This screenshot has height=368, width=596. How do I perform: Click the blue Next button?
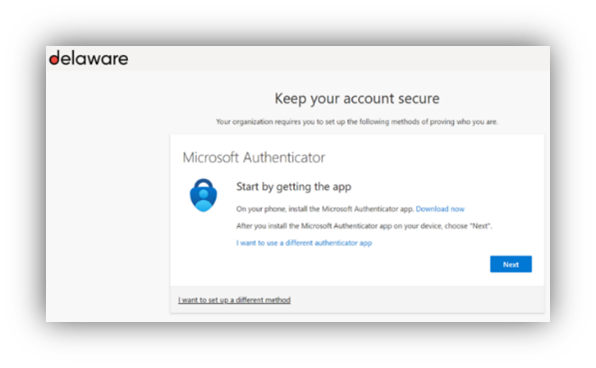pos(511,264)
